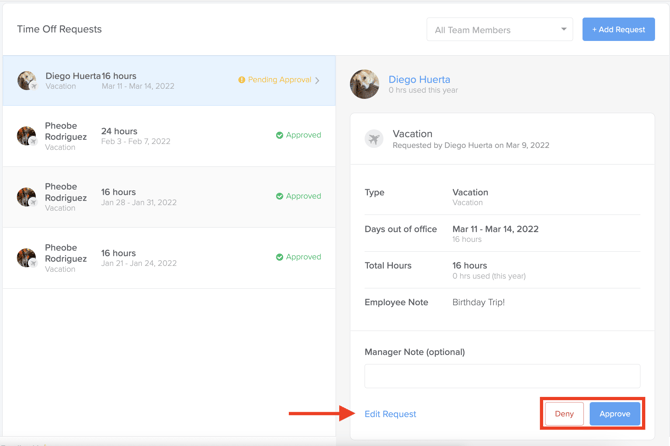
Task: Click green Approved checkmark for 24 hours request
Action: tap(279, 135)
